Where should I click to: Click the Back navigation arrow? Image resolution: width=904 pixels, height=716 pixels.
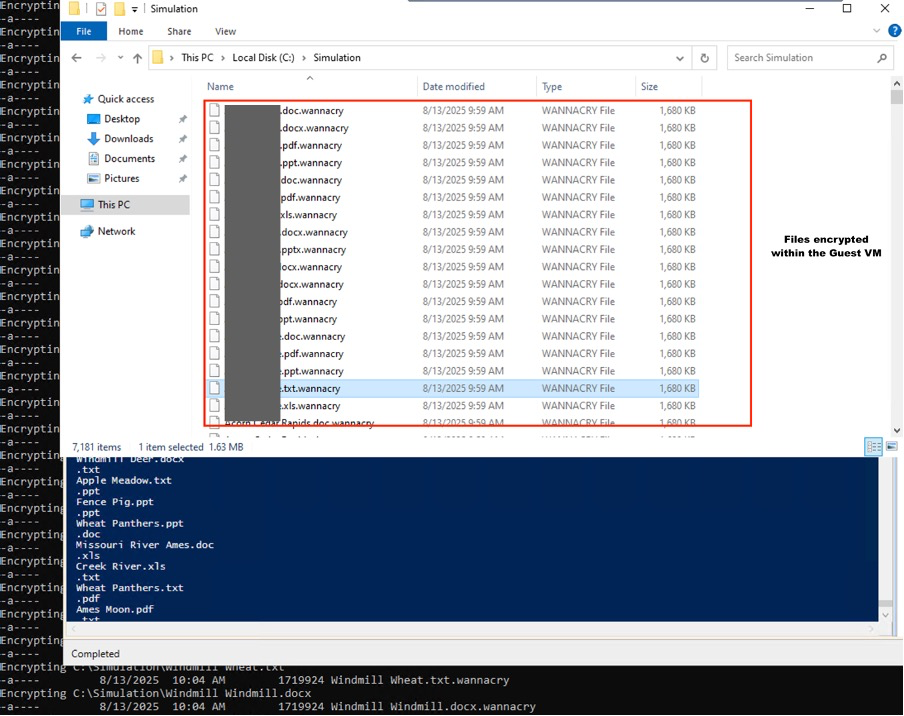click(x=77, y=58)
